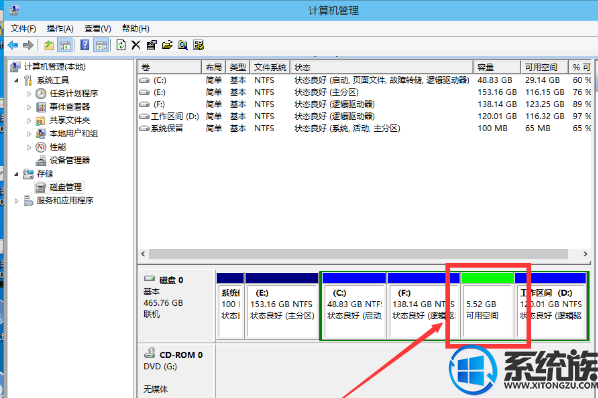The height and width of the screenshot is (398, 598).
Task: Sort by the 卷 column header
Action: click(170, 67)
